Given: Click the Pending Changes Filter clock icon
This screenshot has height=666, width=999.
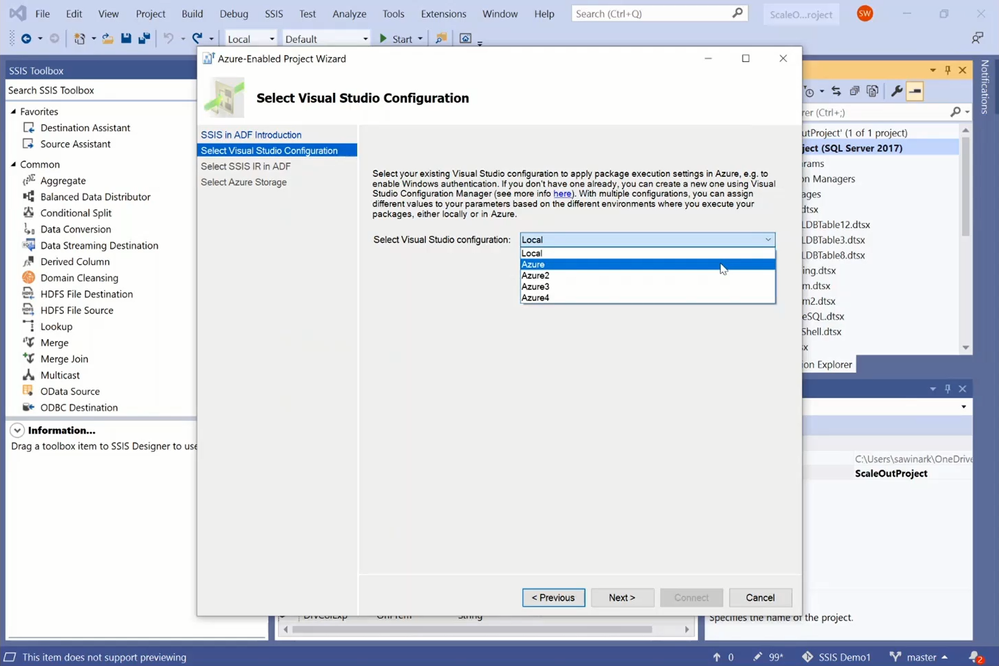Looking at the screenshot, I should (x=810, y=91).
